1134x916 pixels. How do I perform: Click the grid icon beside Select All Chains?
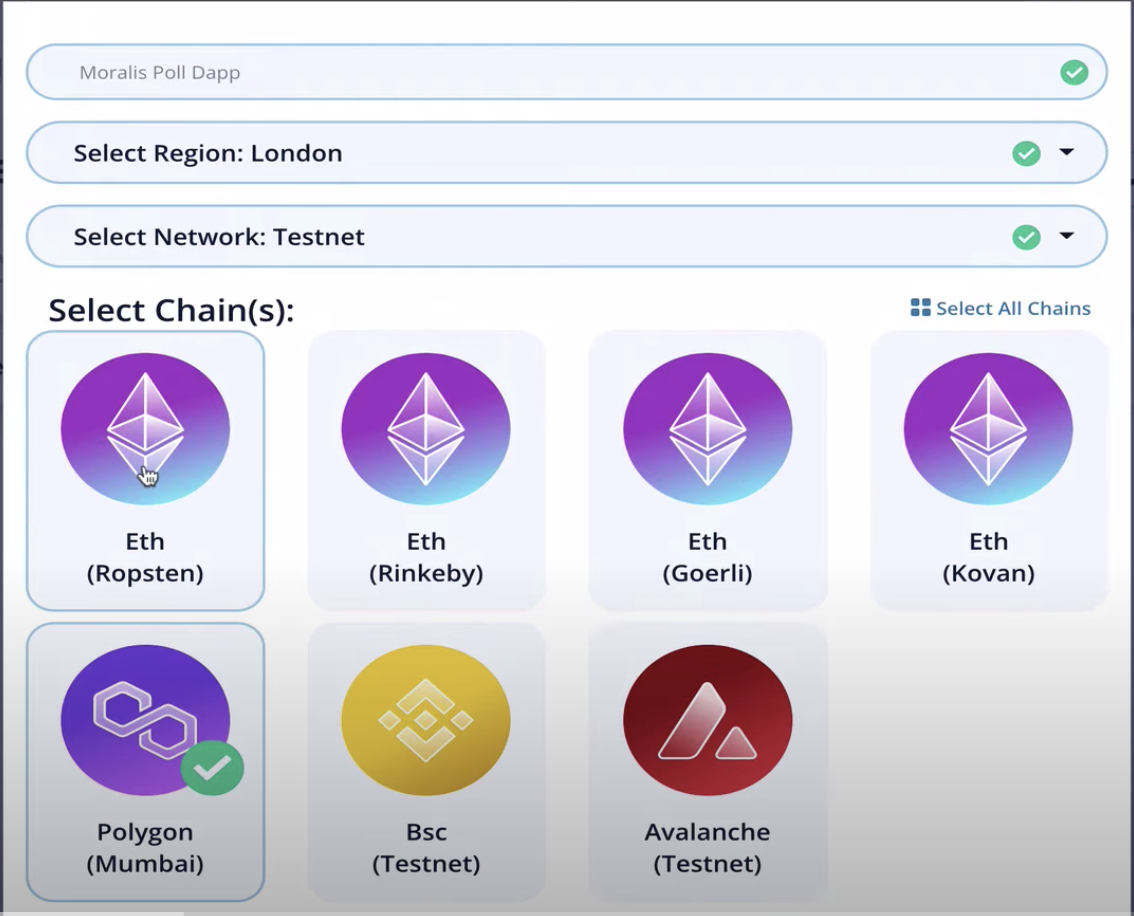coord(920,308)
